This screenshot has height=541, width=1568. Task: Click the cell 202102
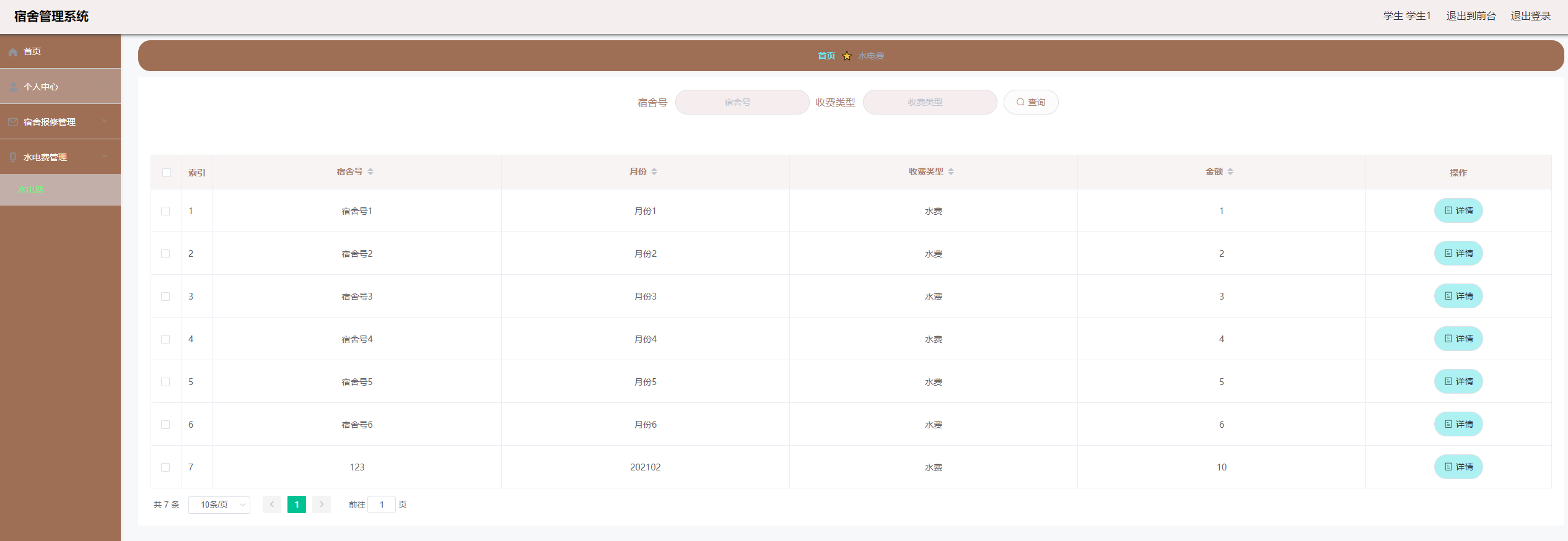click(x=646, y=467)
